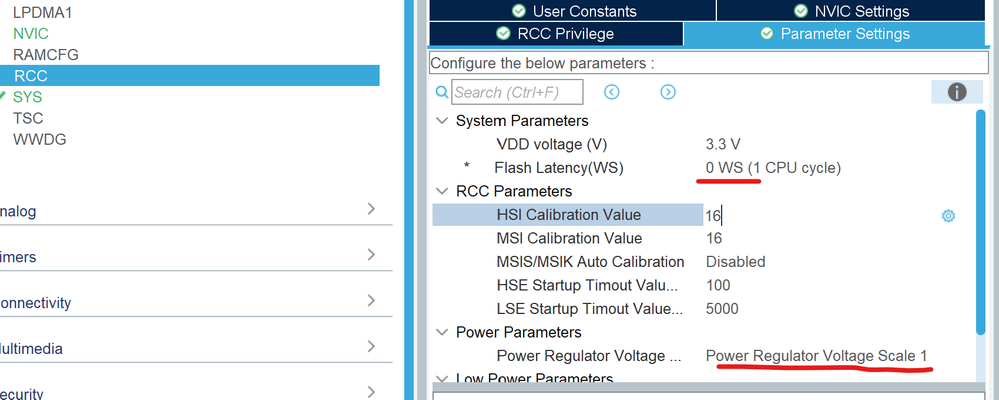Select RAMCFG in the peripheral list
The height and width of the screenshot is (400, 999).
pyautogui.click(x=46, y=55)
